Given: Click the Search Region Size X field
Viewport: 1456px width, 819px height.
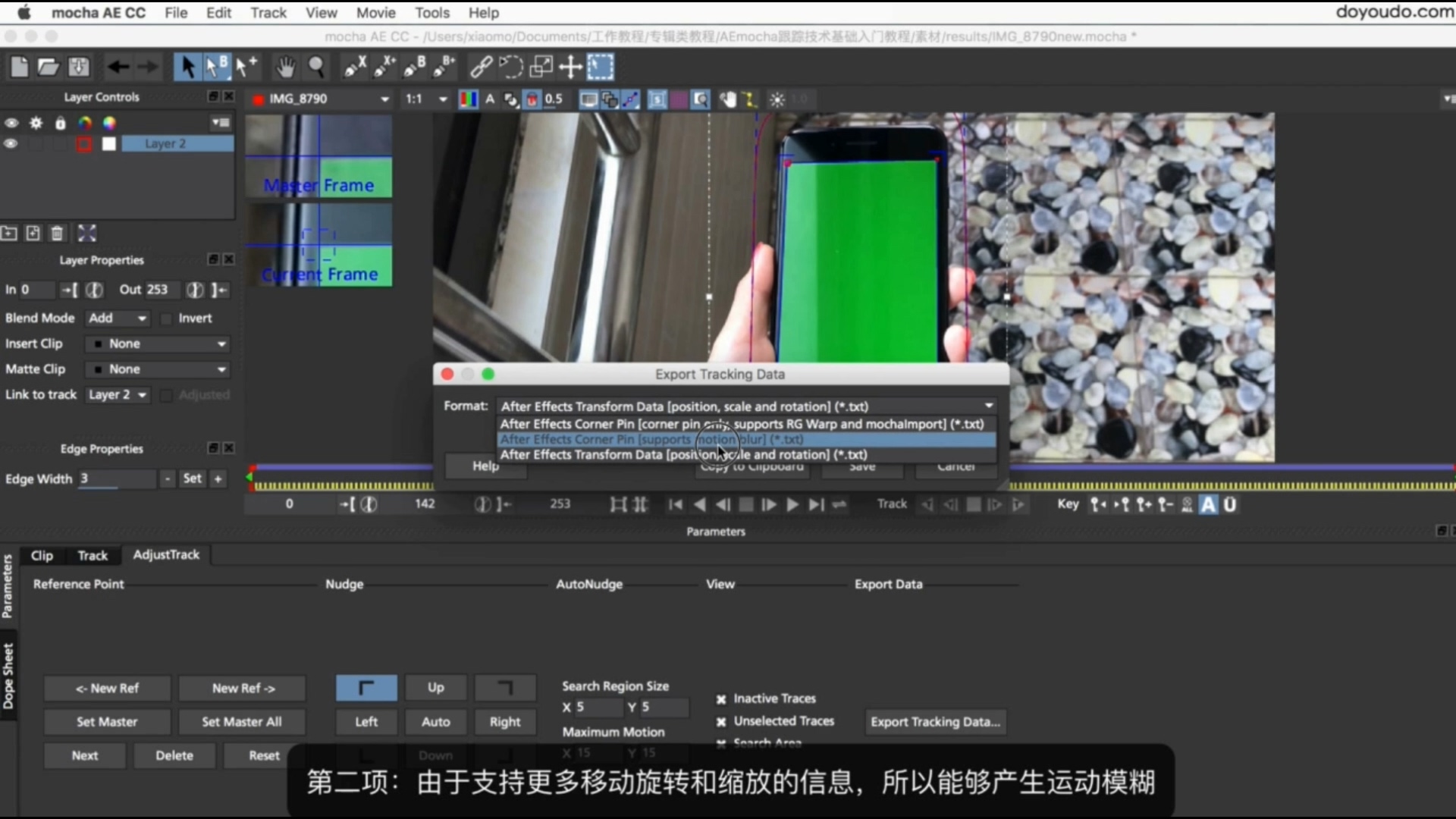Looking at the screenshot, I should click(598, 708).
